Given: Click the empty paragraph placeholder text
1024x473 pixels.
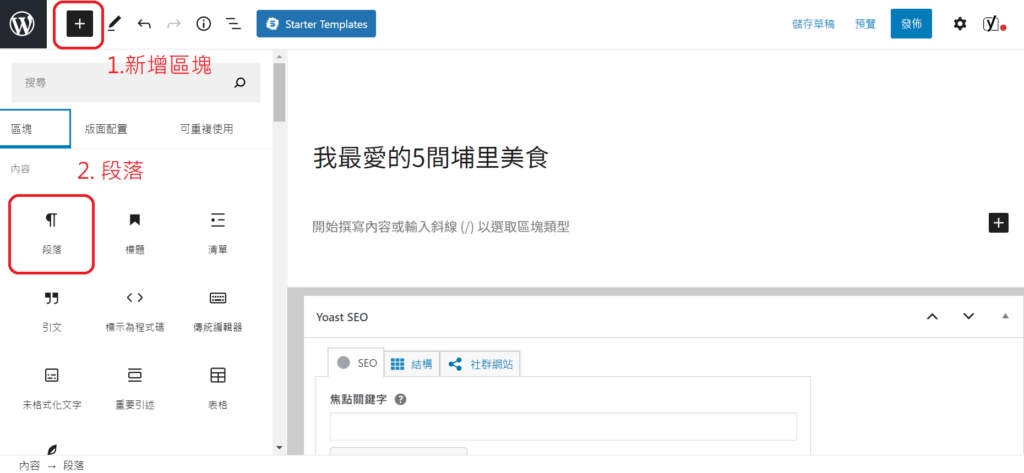Looking at the screenshot, I should [x=441, y=226].
